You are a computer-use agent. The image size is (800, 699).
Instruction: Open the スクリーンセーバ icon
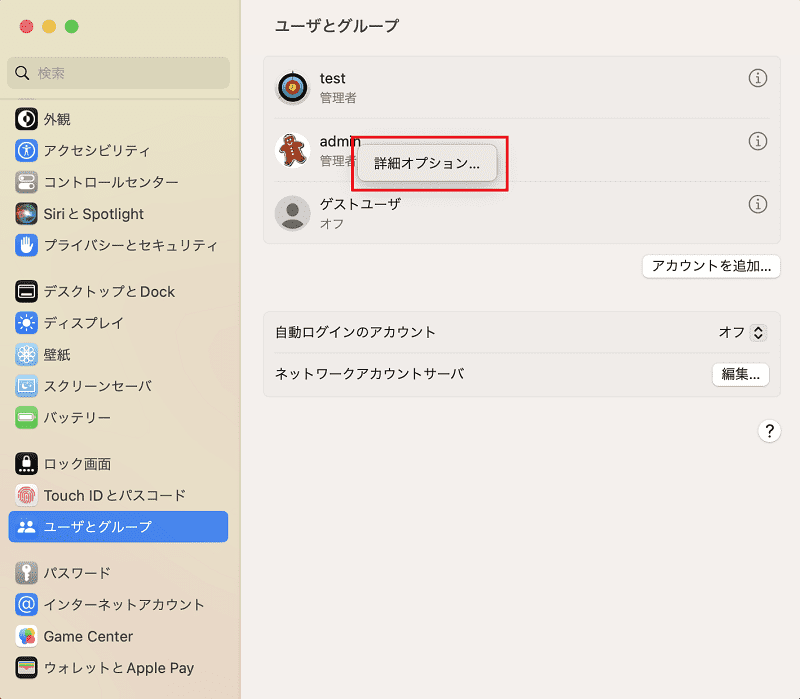[26, 386]
